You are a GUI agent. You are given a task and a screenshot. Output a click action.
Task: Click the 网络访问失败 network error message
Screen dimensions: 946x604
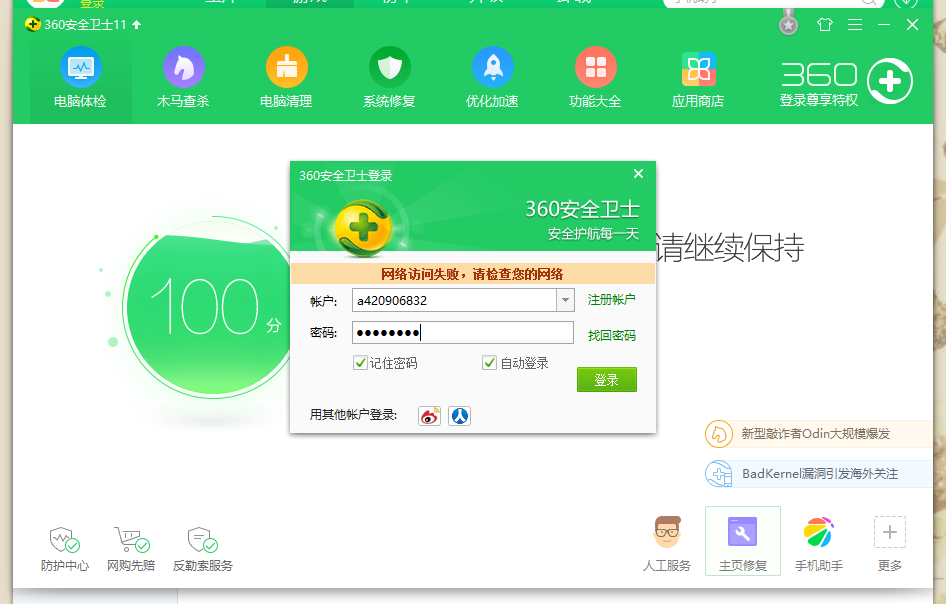tap(472, 274)
